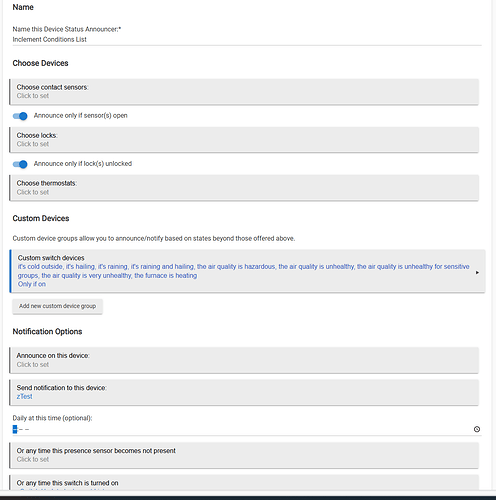The image size is (496, 500).
Task: Open Choose thermostats selector
Action: 244,188
